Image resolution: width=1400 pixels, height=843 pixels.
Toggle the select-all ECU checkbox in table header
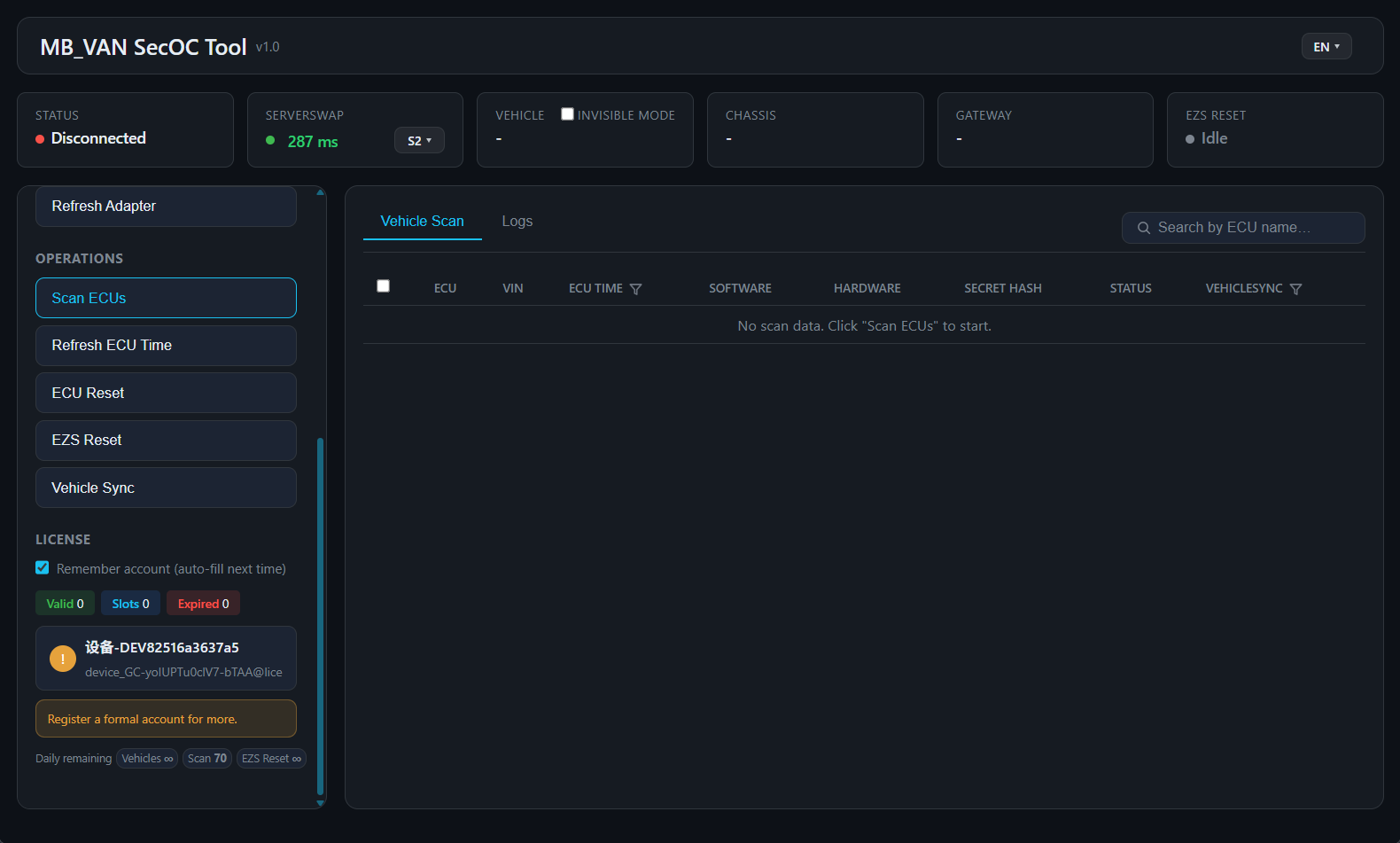(x=383, y=285)
